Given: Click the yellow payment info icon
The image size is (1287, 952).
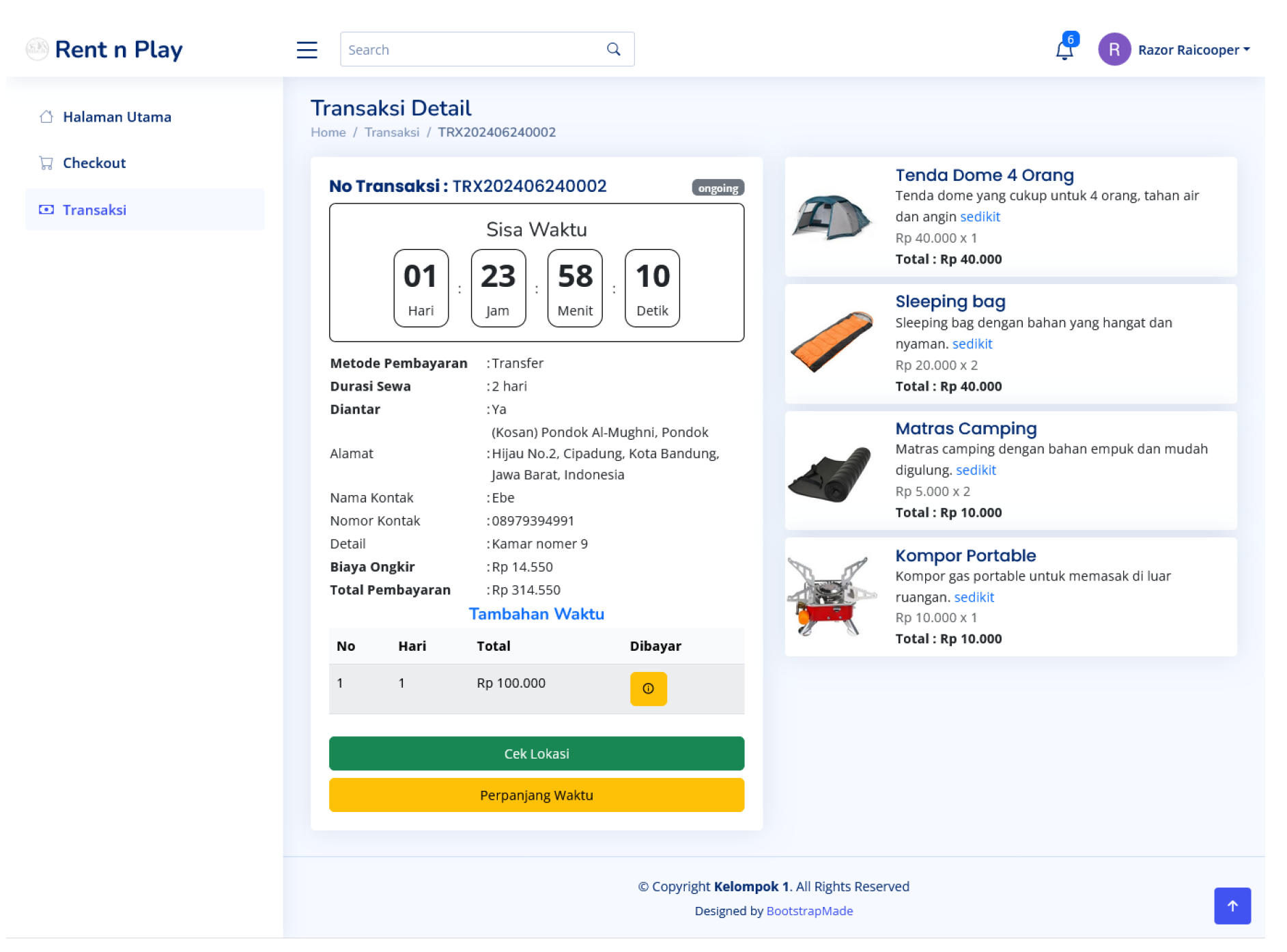Looking at the screenshot, I should [x=648, y=688].
